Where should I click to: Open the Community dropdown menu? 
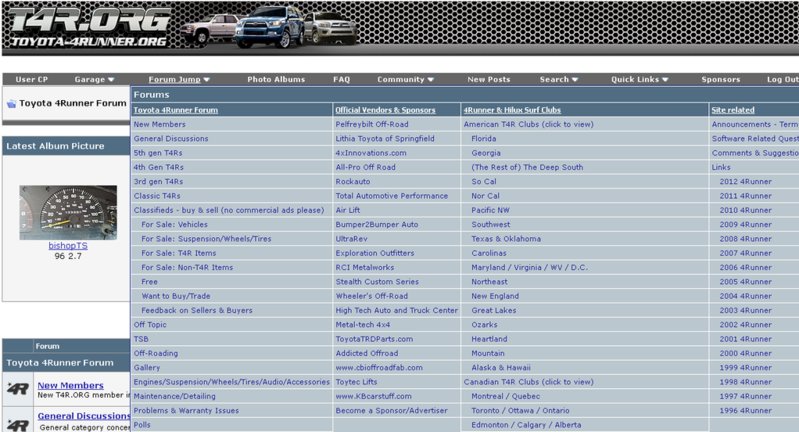tap(405, 79)
